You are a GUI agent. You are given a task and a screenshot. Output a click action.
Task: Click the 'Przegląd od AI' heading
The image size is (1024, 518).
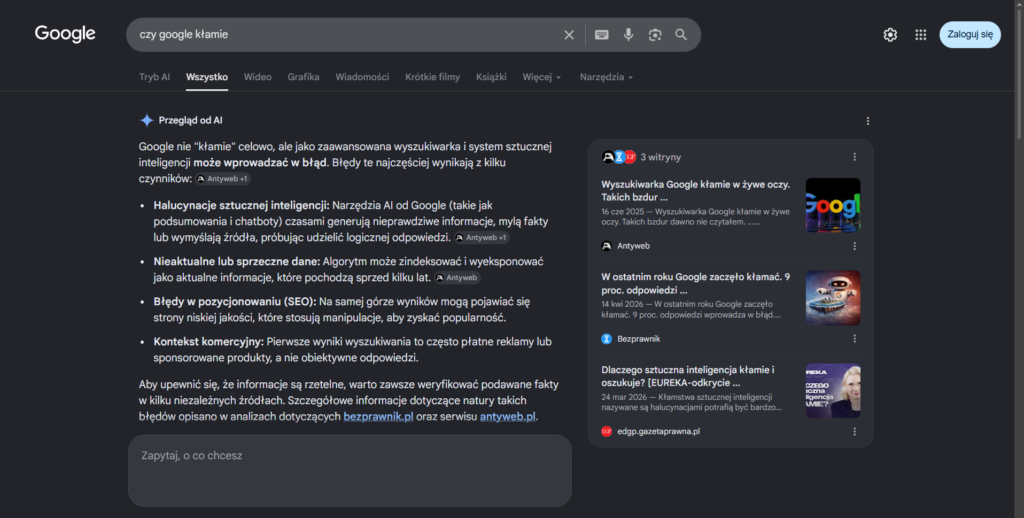(190, 120)
